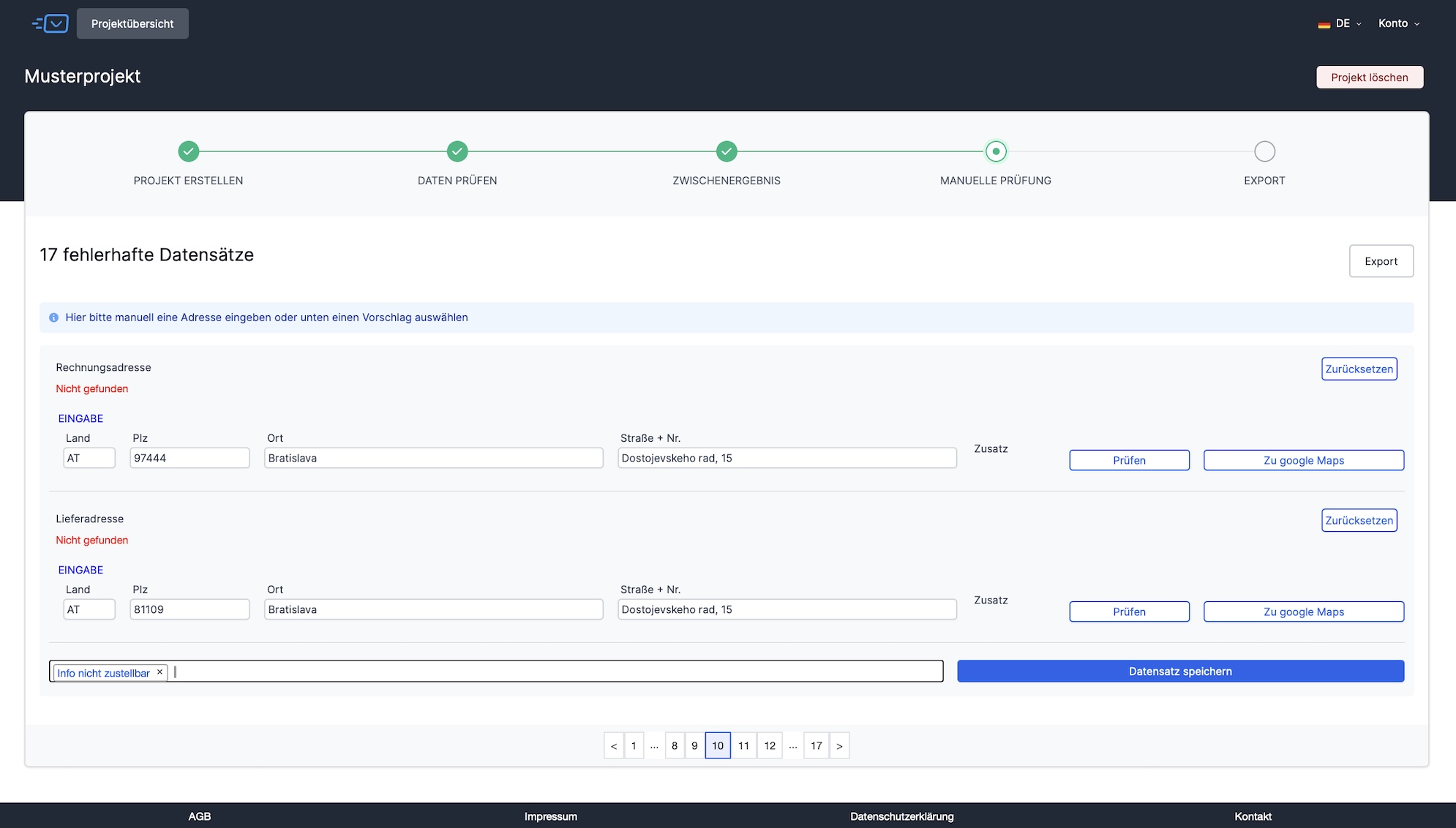1456x828 pixels.
Task: Open the Impressum footer link
Action: click(x=550, y=816)
